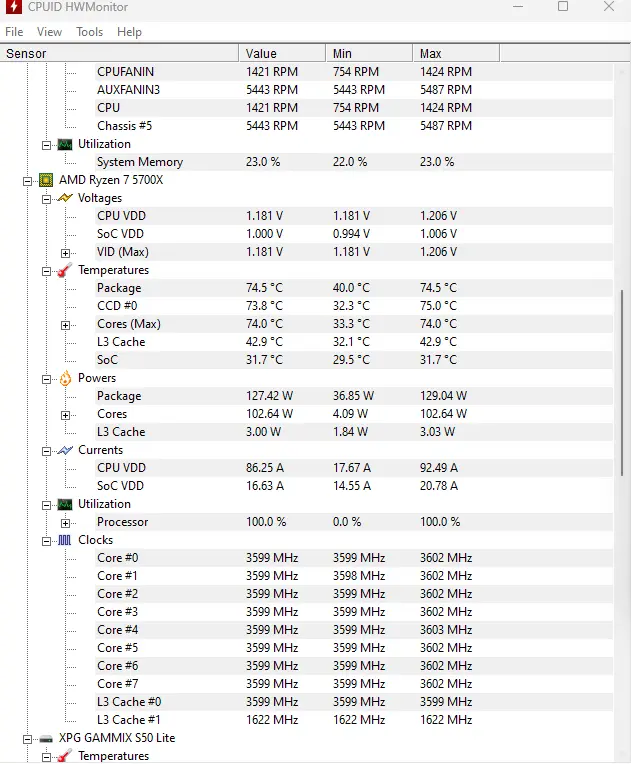The image size is (631, 764).
Task: Click the Voltages lightning icon
Action: click(x=65, y=198)
